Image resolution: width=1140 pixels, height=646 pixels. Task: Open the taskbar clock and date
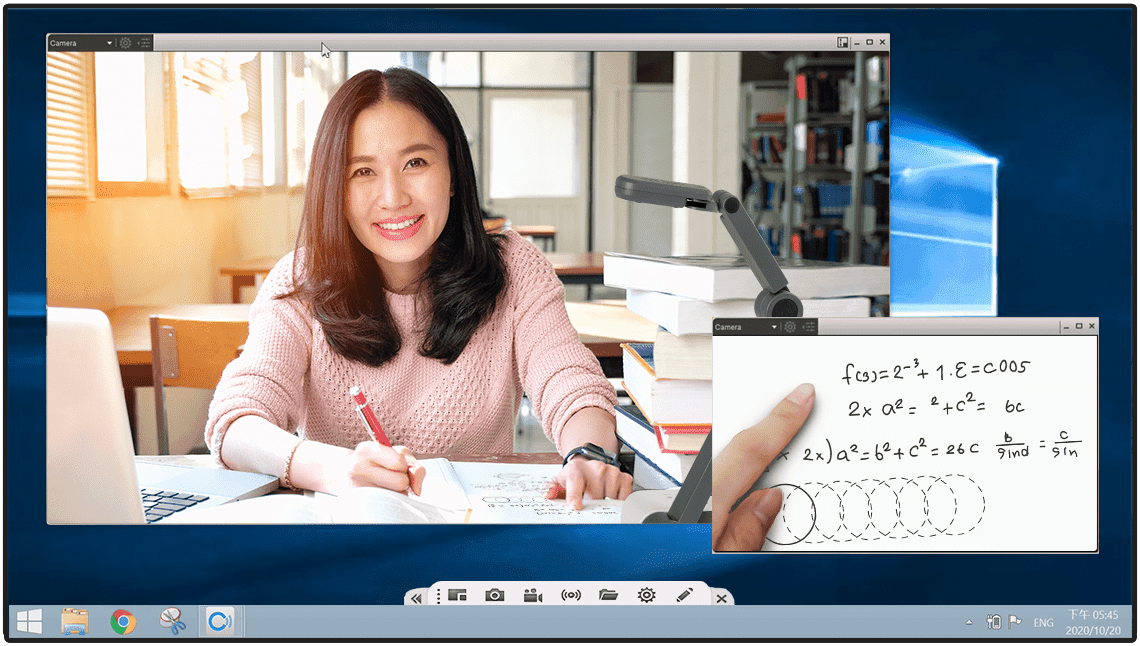click(1093, 623)
